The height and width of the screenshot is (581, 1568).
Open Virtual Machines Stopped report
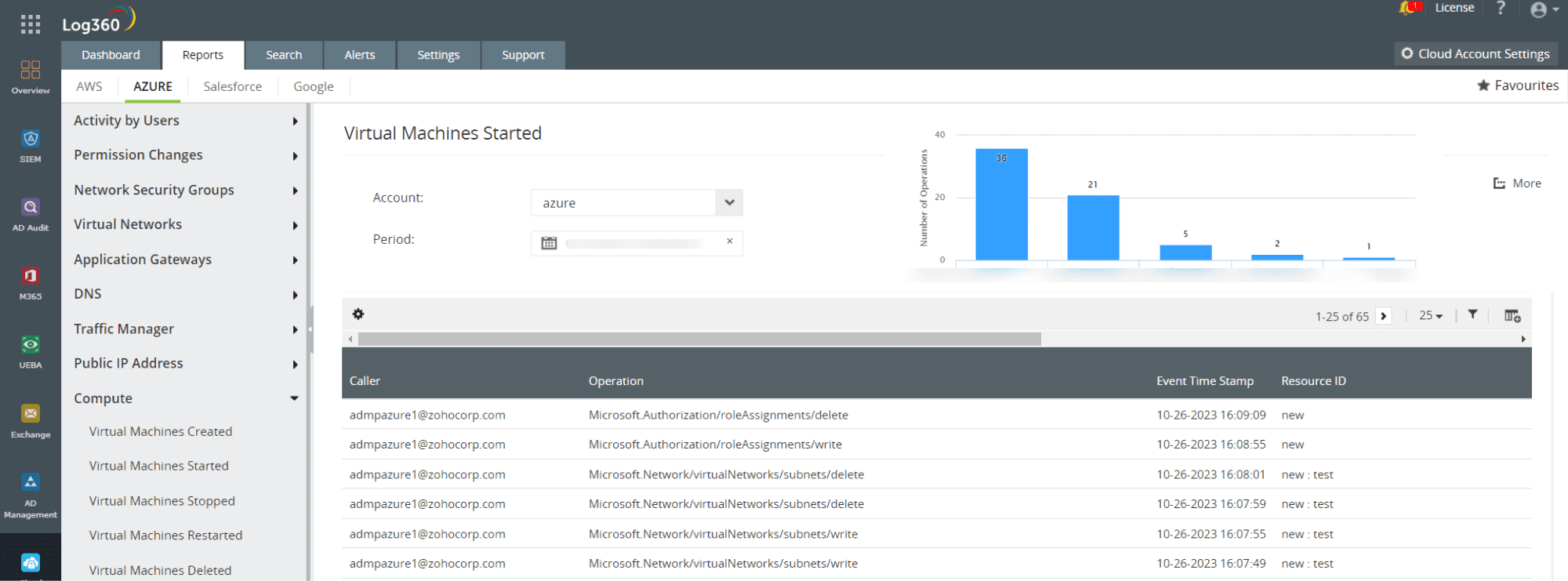pos(162,501)
